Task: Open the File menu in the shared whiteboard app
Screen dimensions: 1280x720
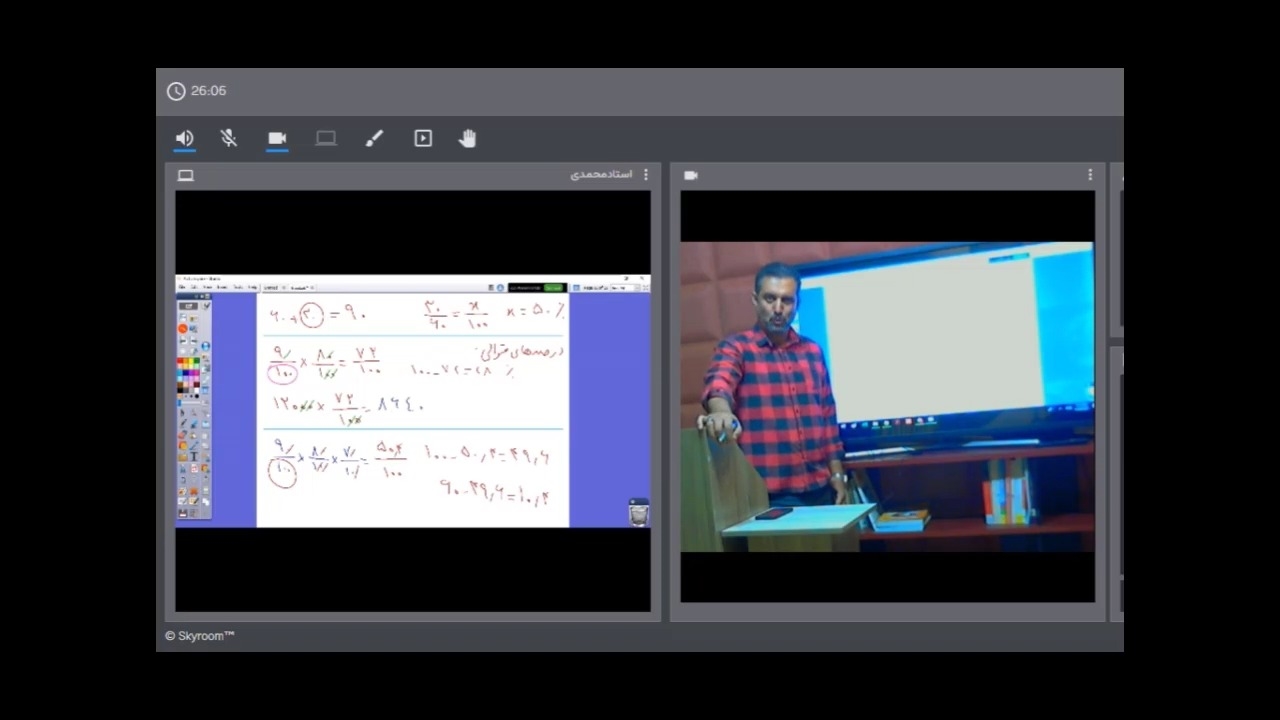Action: (x=182, y=287)
